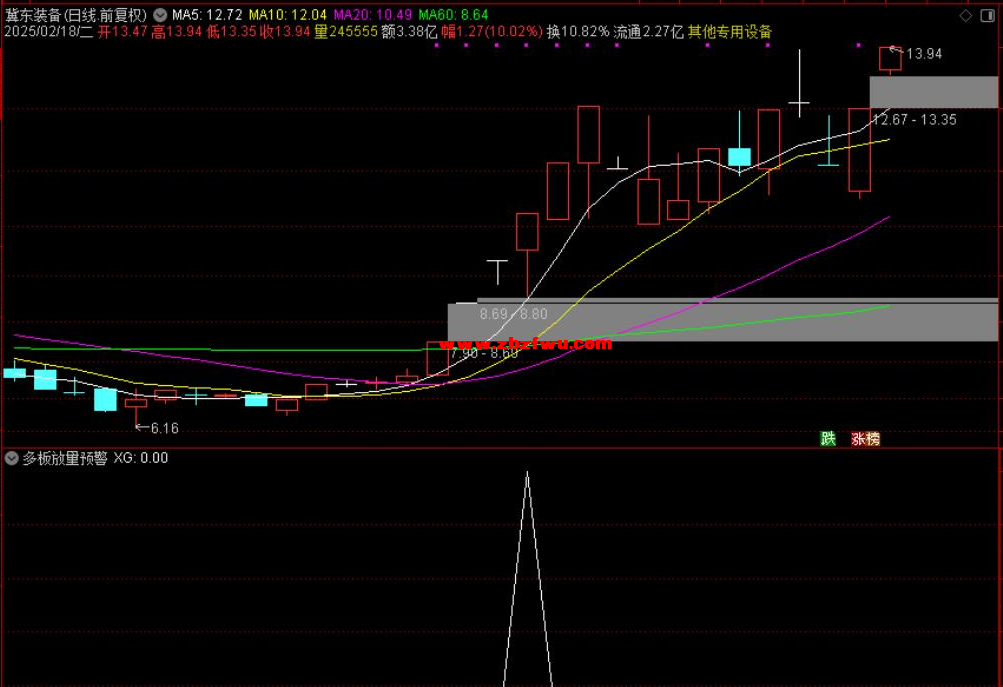Screen dimensions: 1003x687
Task: Click the close price 收13.94 in header
Action: (x=285, y=32)
